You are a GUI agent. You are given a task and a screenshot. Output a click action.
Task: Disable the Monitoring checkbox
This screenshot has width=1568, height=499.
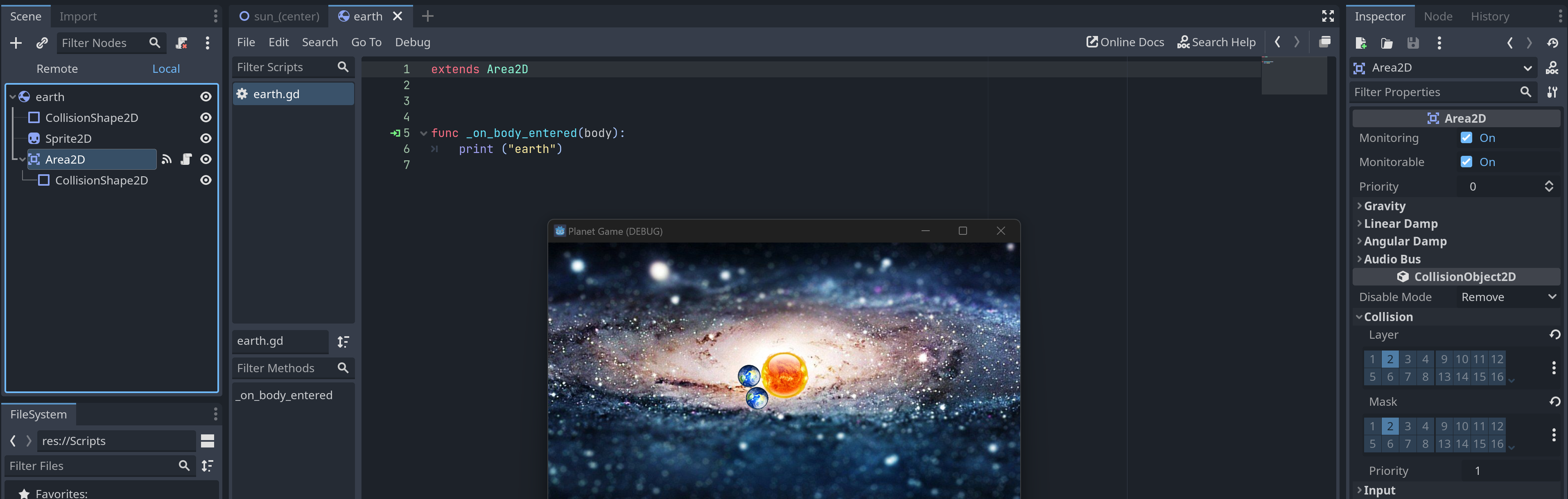click(1466, 138)
